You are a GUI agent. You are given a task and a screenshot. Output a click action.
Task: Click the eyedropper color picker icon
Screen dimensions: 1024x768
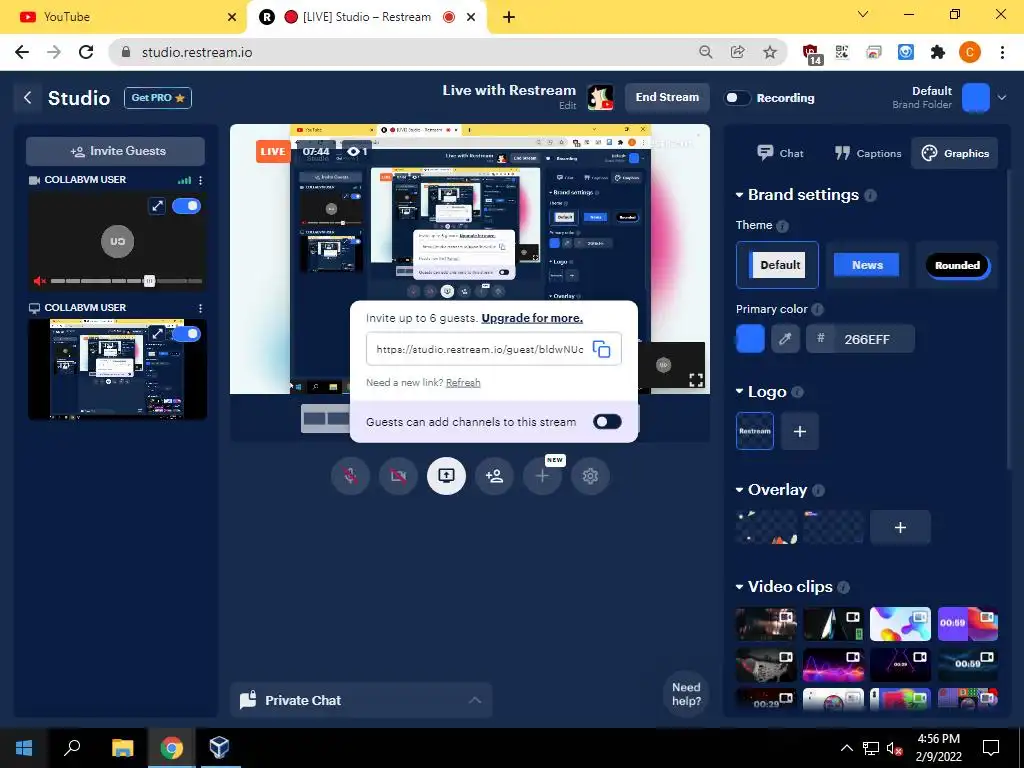785,339
